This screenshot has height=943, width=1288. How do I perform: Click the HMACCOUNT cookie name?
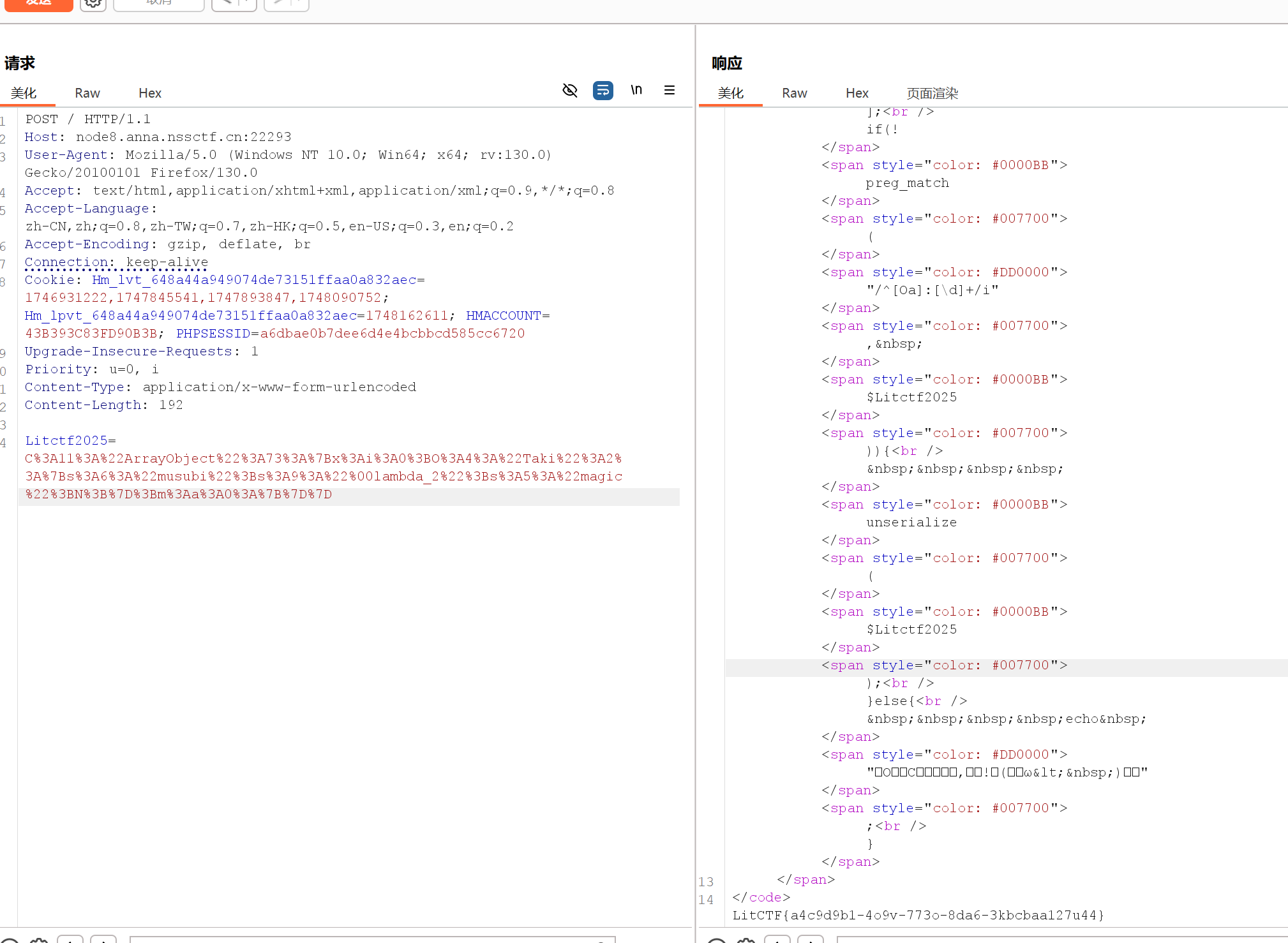[504, 316]
